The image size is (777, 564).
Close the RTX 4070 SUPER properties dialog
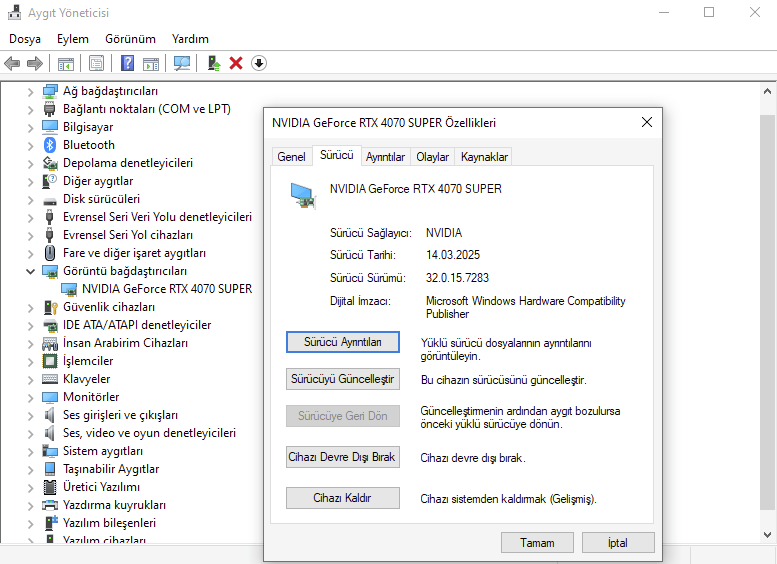(x=647, y=122)
